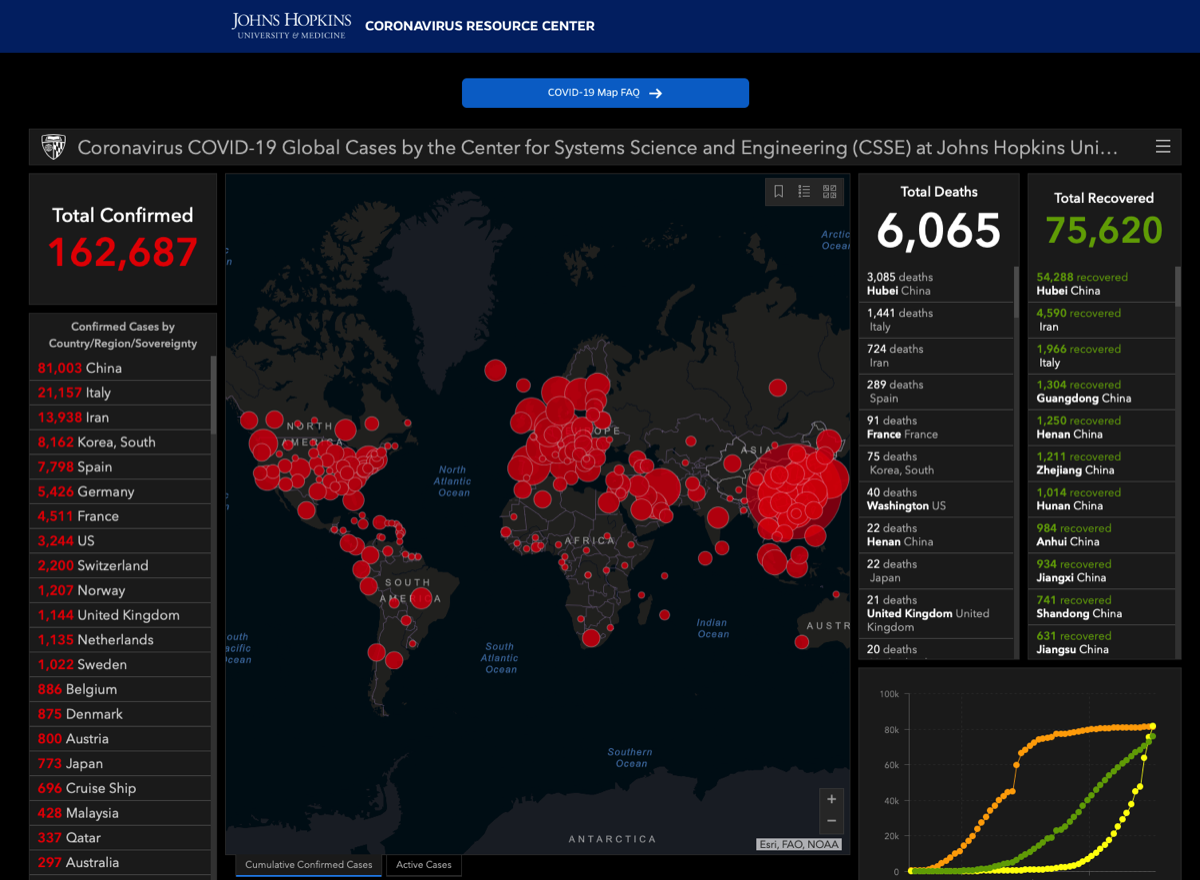Click 724 deaths Iran entry

click(x=936, y=356)
